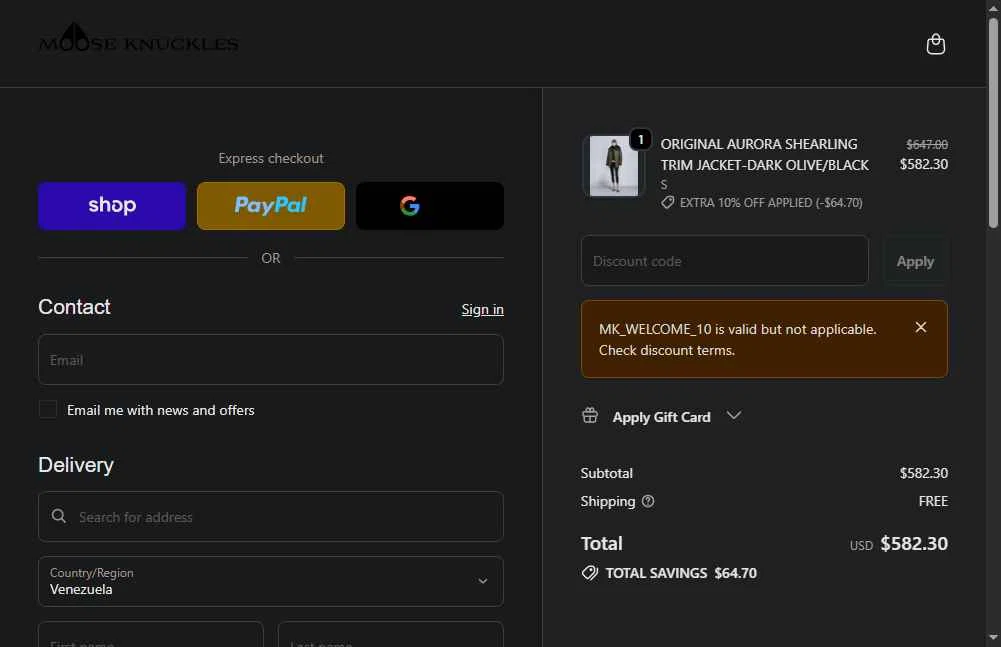The height and width of the screenshot is (647, 1001).
Task: Click the Search for address field
Action: click(x=271, y=517)
